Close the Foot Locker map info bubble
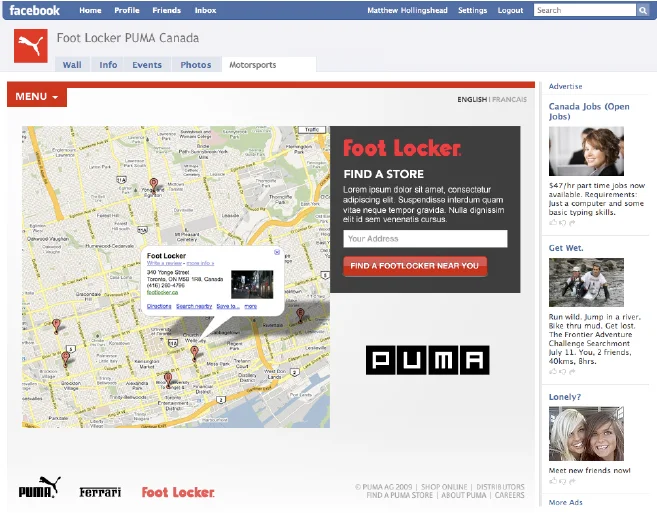 [x=277, y=252]
